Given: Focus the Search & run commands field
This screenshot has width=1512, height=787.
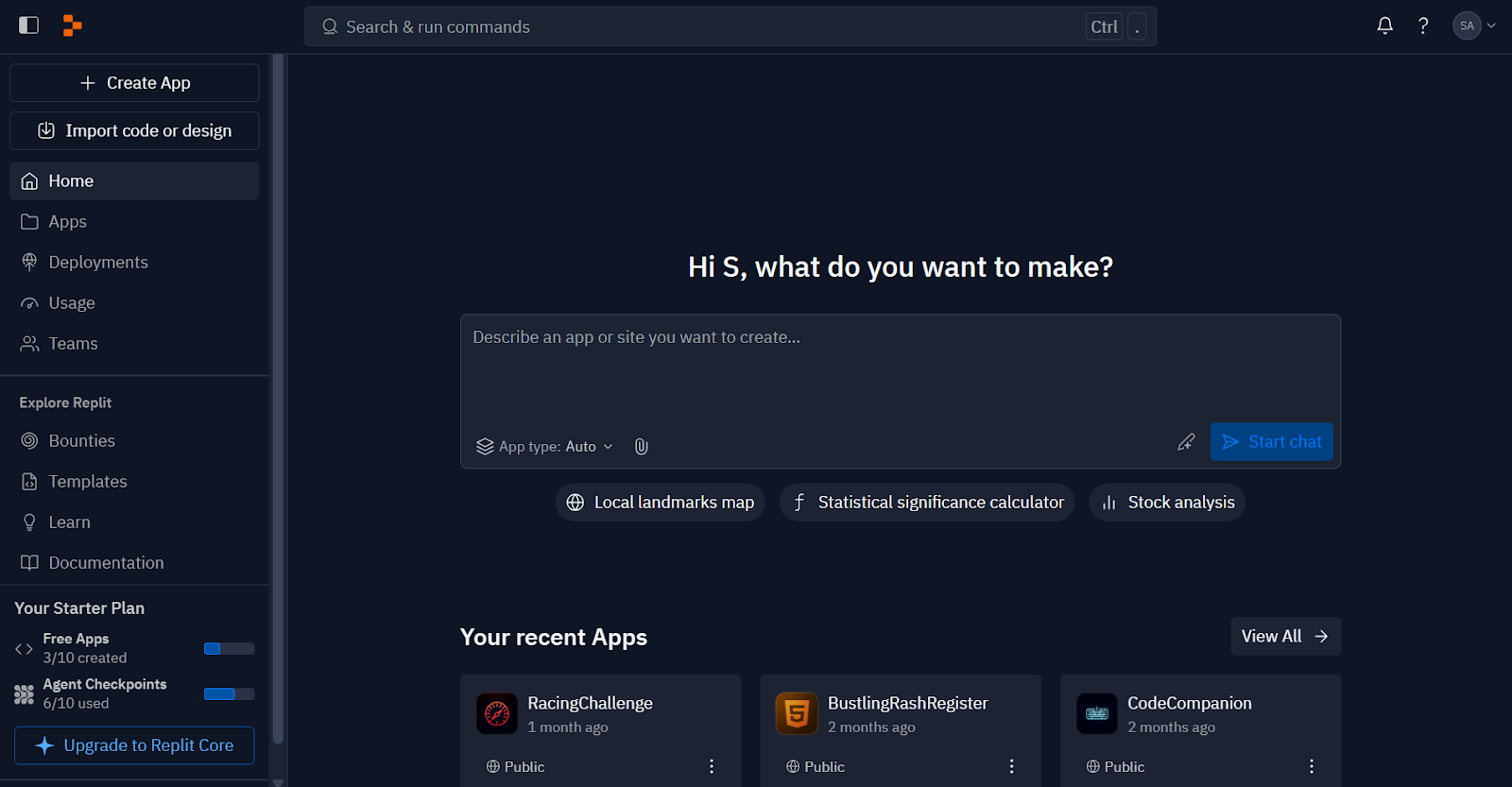Looking at the screenshot, I should click(x=730, y=26).
